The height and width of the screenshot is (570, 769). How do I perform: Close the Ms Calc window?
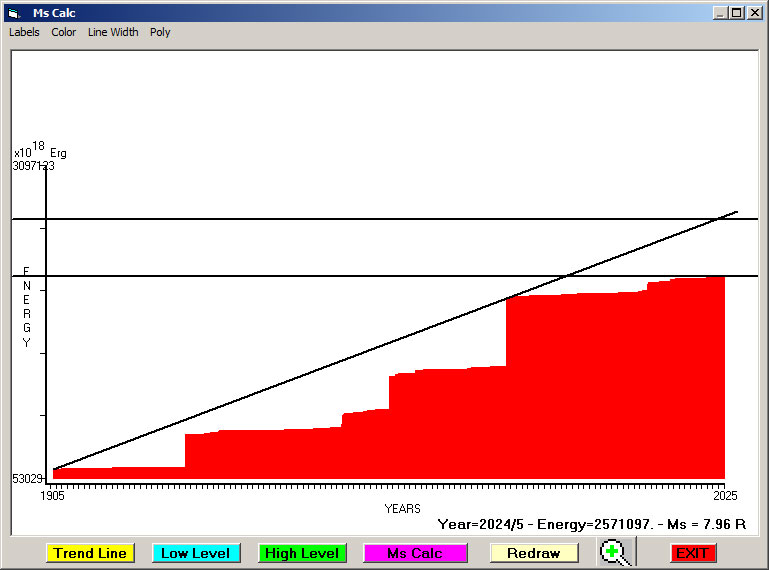(x=755, y=13)
